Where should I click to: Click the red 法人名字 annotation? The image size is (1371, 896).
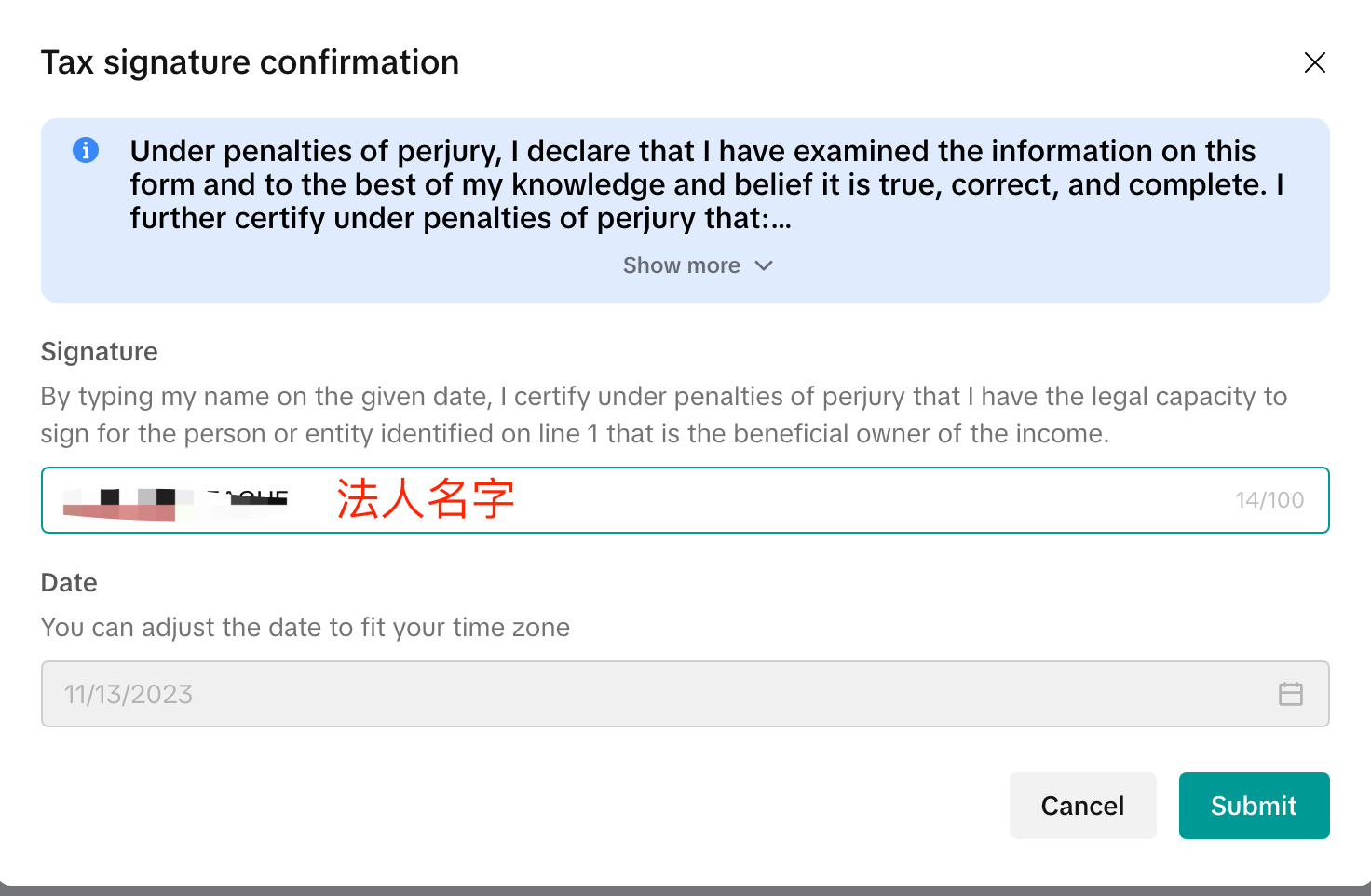click(425, 499)
